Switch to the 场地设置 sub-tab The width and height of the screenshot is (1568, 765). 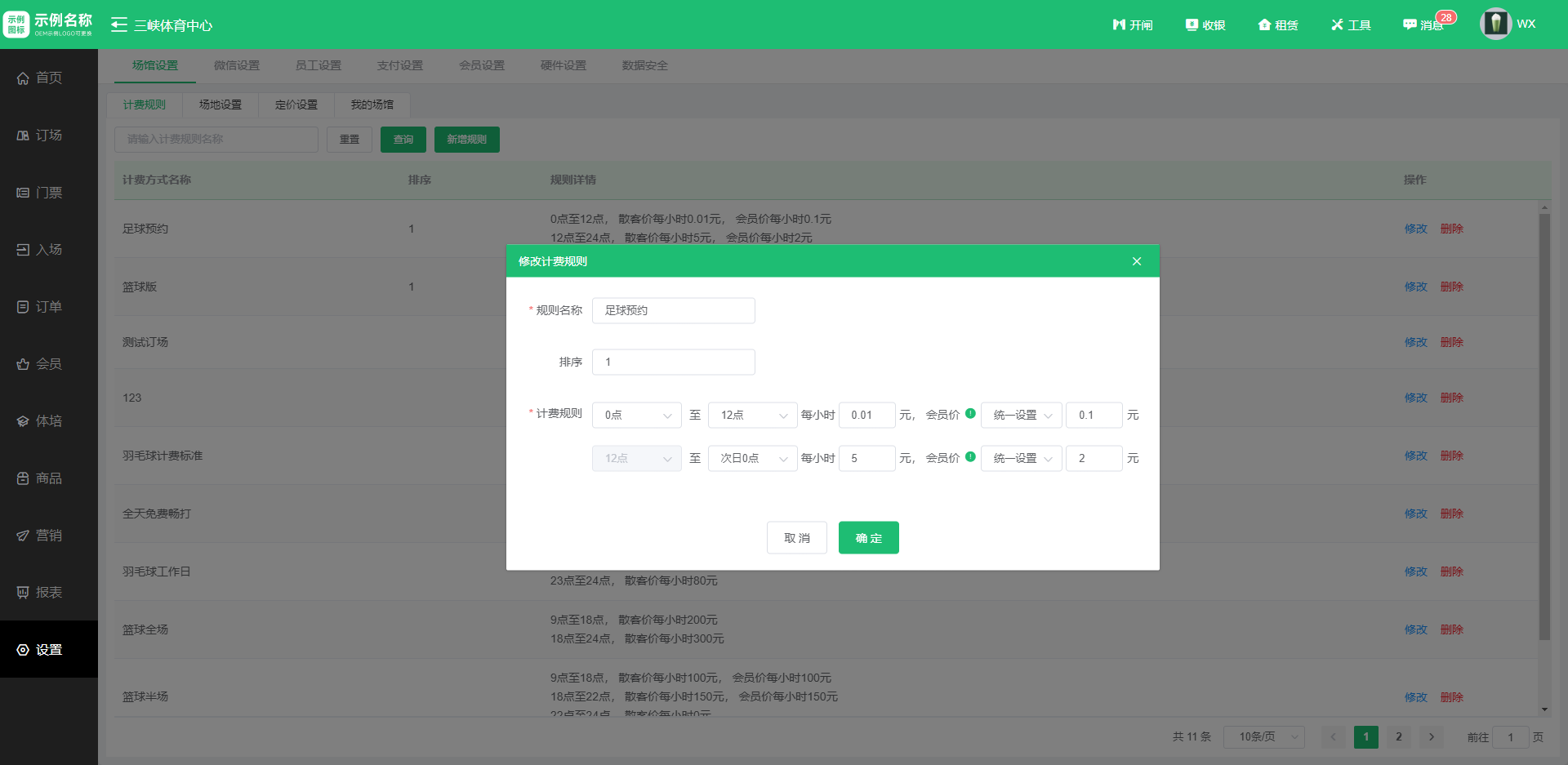[x=220, y=105]
